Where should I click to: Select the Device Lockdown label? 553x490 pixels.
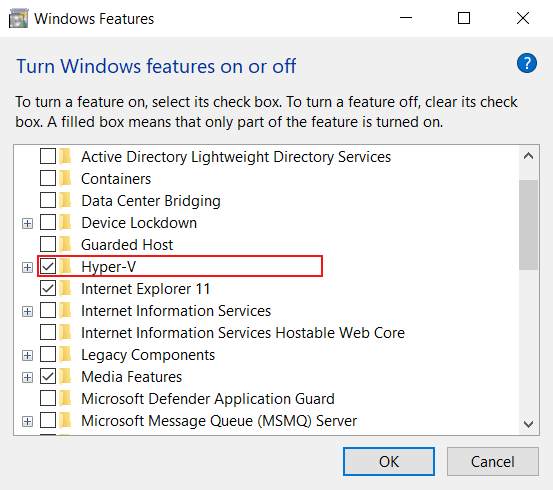pyautogui.click(x=139, y=223)
